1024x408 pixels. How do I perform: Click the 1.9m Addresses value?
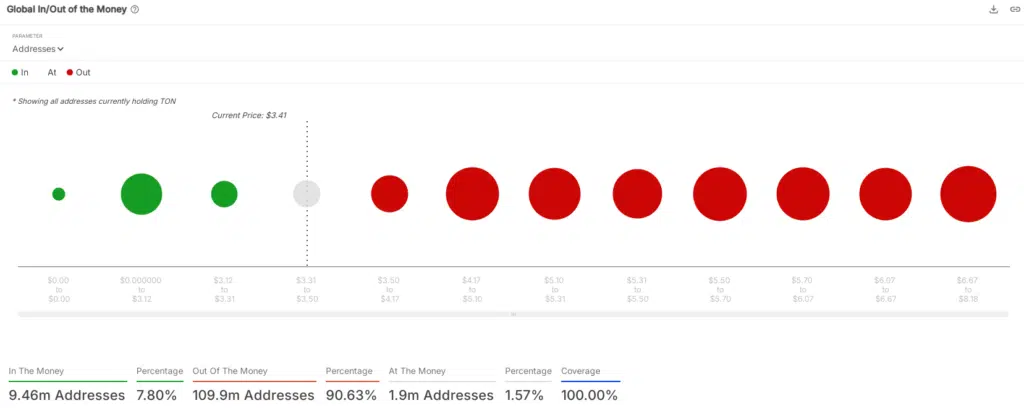pyautogui.click(x=441, y=395)
